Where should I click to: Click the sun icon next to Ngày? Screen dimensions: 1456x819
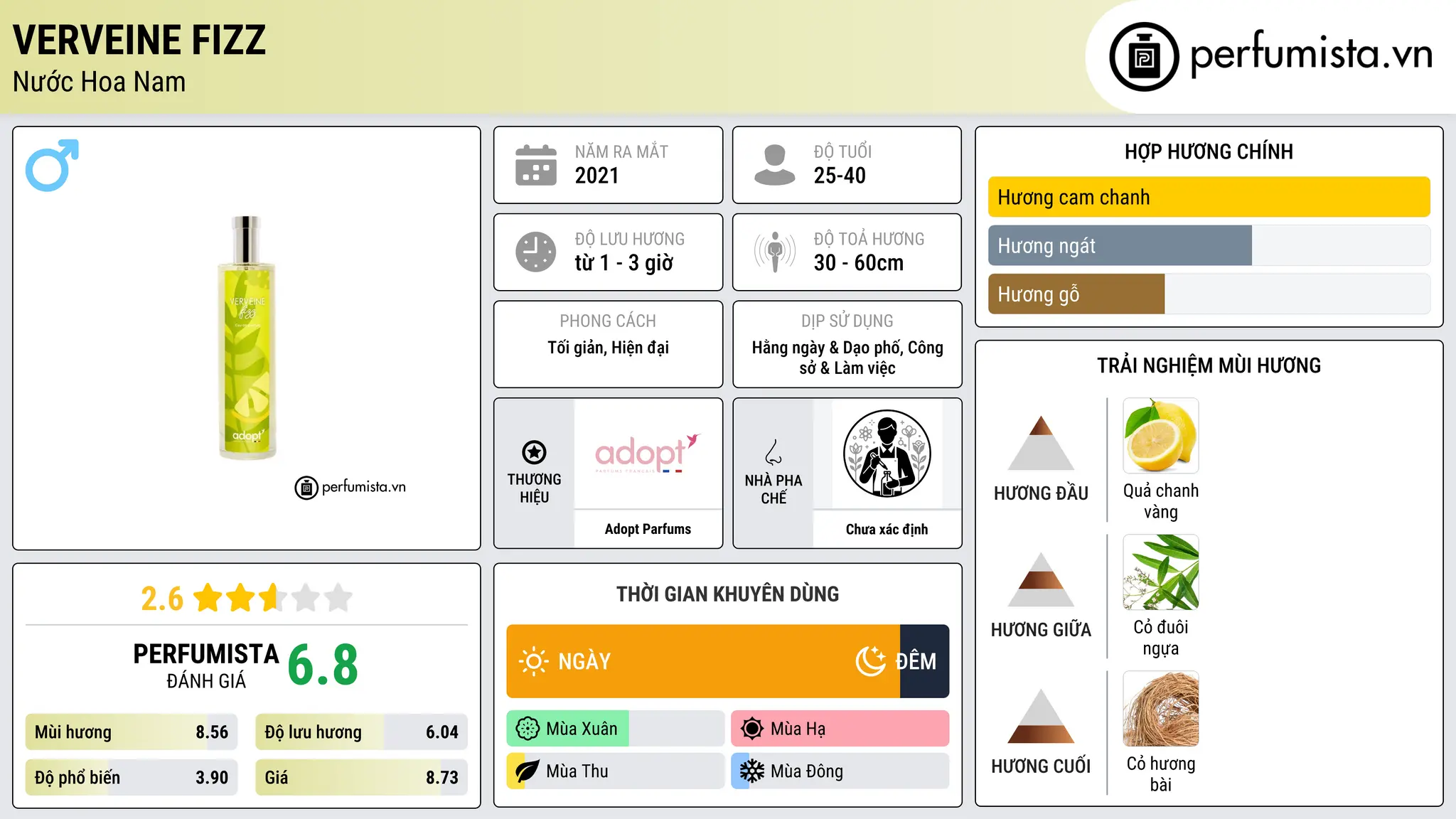click(533, 661)
